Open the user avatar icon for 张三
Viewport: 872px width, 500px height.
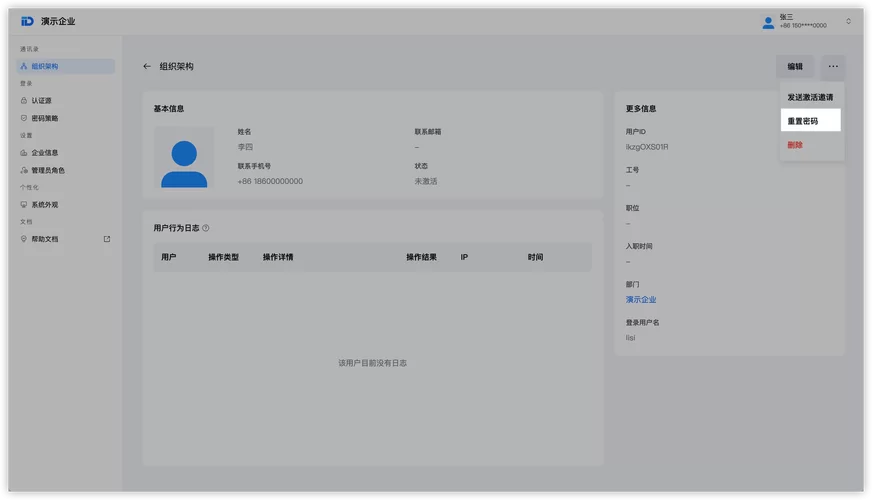(x=768, y=22)
